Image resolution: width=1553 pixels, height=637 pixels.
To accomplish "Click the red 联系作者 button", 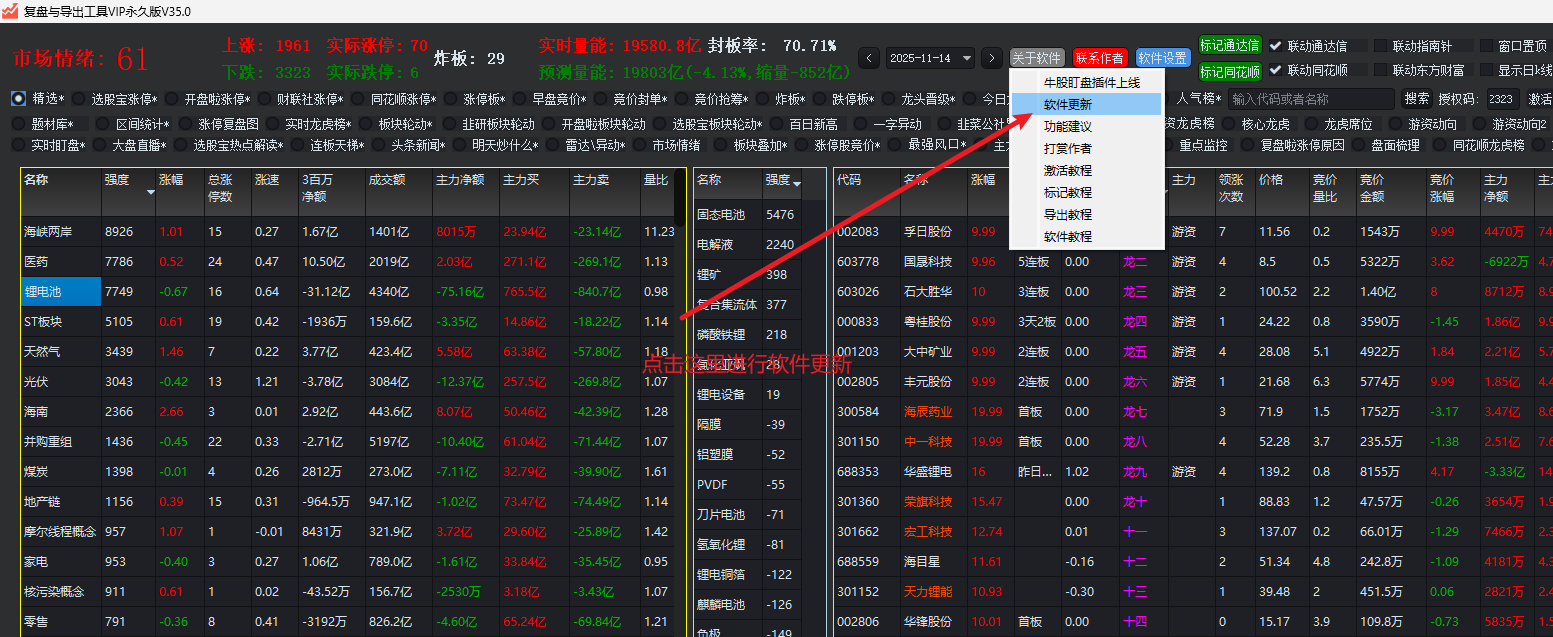I will coord(1099,58).
